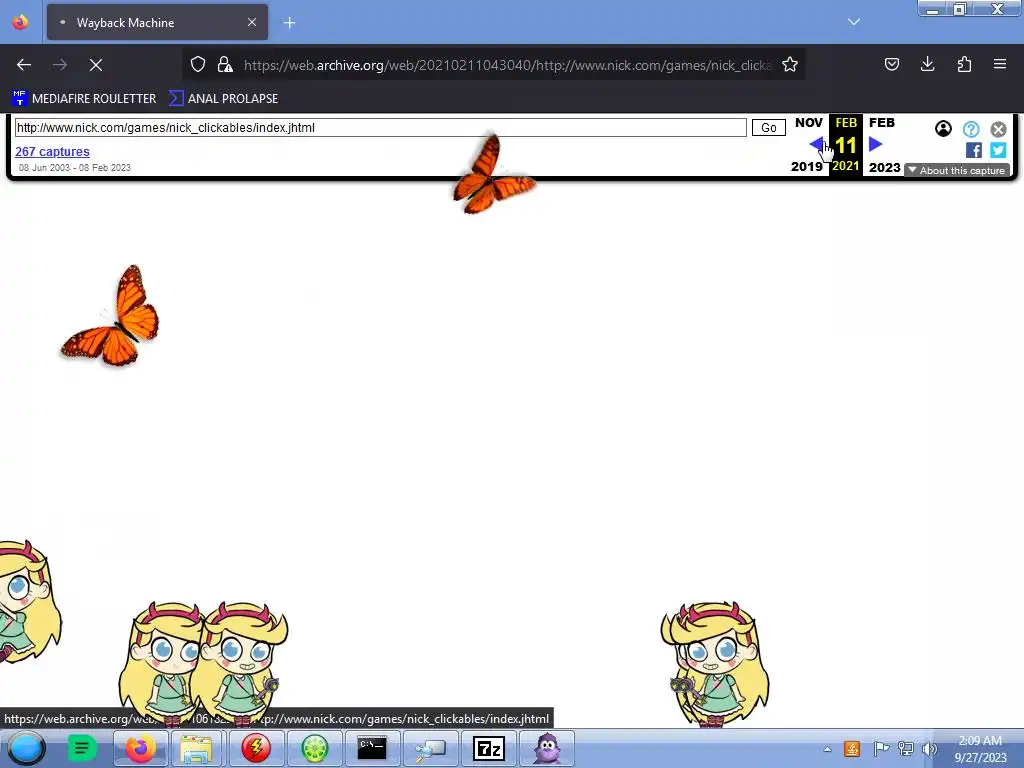Viewport: 1024px width, 768px height.
Task: Jump to FEB 2023 capture
Action: click(882, 123)
